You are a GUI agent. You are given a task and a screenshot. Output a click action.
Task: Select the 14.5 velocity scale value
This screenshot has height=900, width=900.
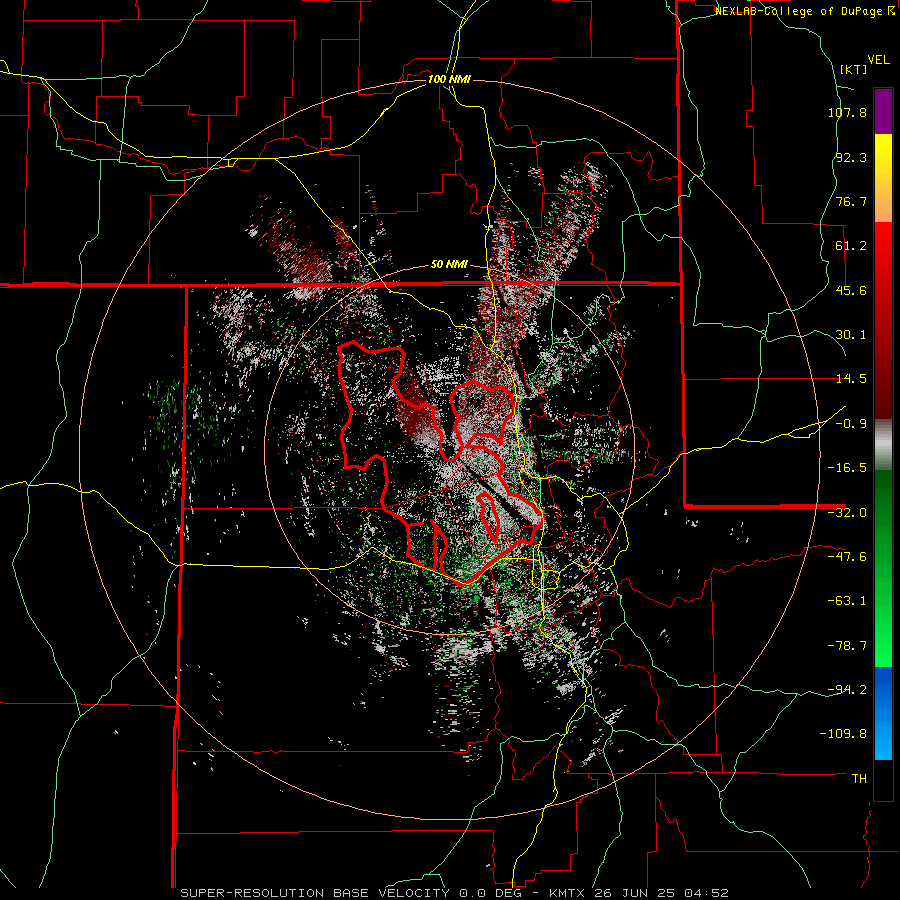click(x=851, y=379)
